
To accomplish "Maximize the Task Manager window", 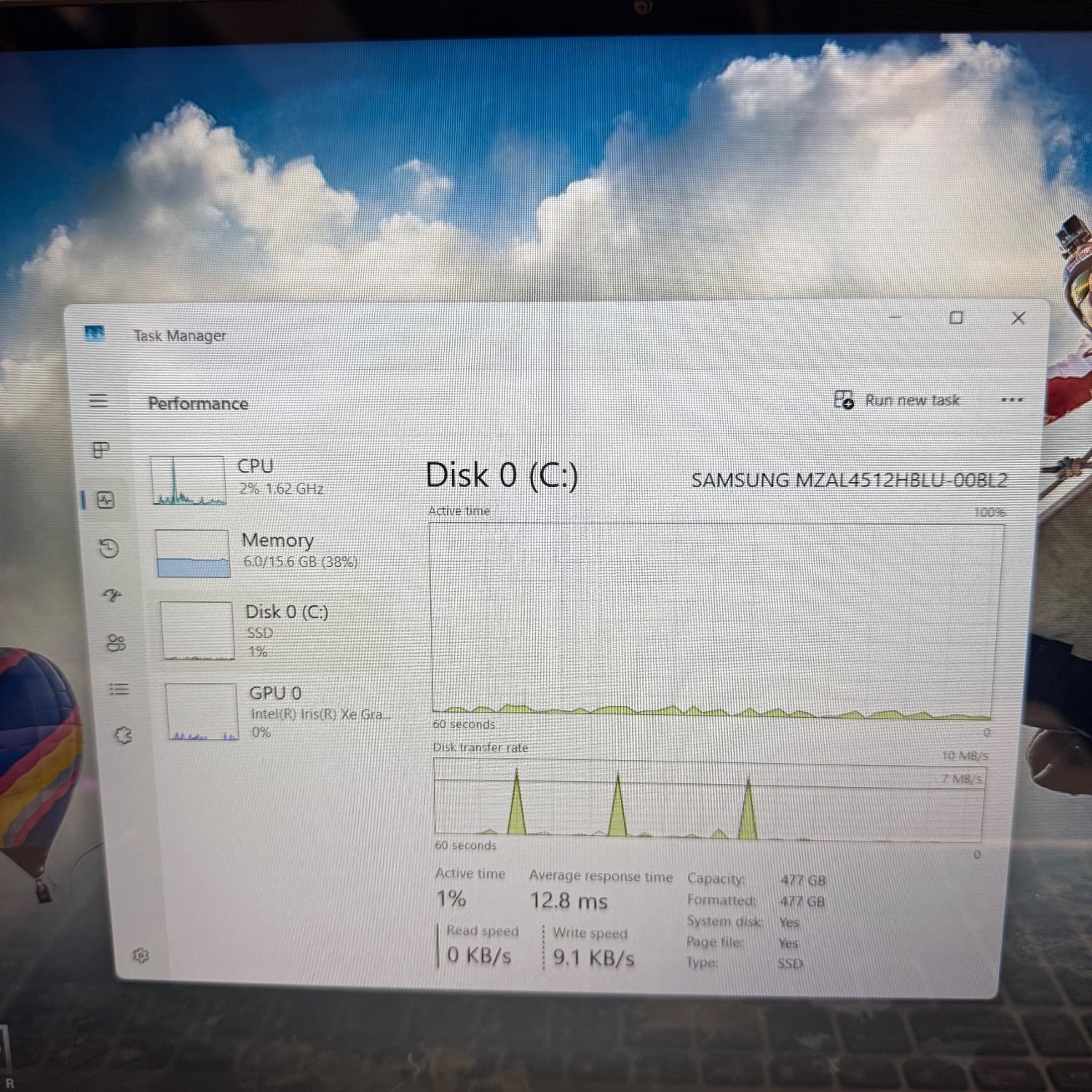I will click(x=956, y=317).
